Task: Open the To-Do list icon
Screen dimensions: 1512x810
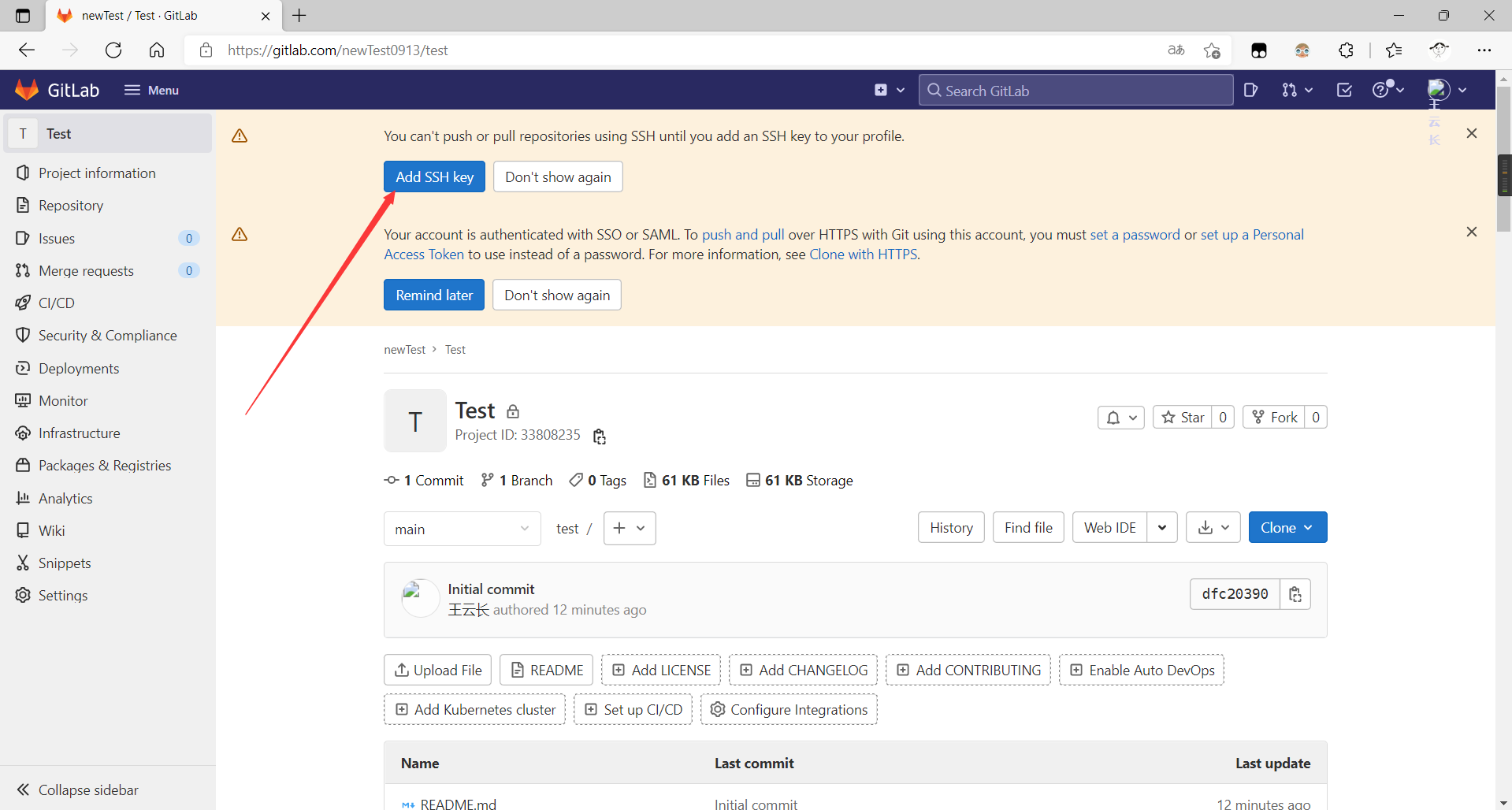Action: [x=1345, y=90]
